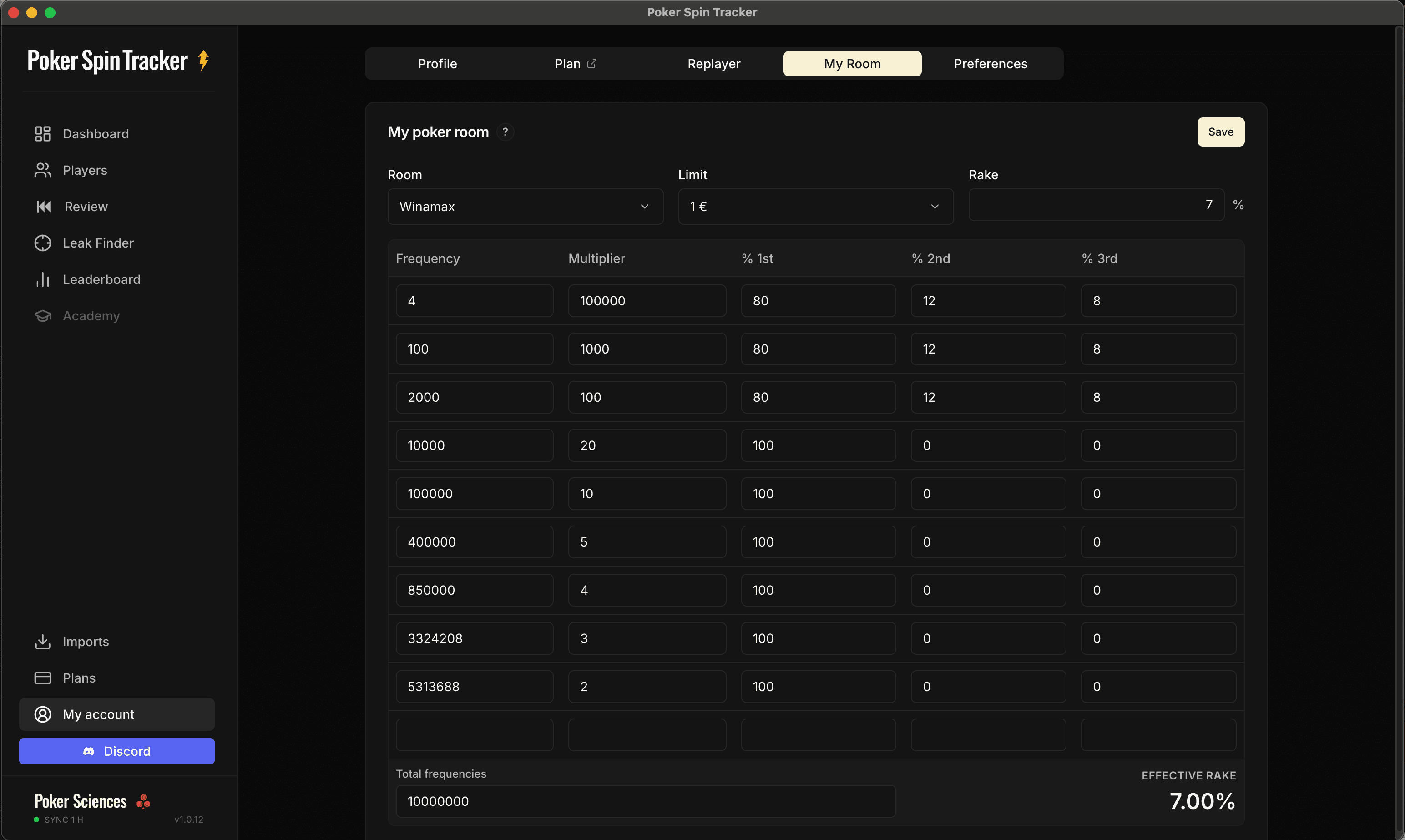Open the Dashboard from the sidebar
Viewport: 1405px width, 840px height.
click(x=95, y=134)
